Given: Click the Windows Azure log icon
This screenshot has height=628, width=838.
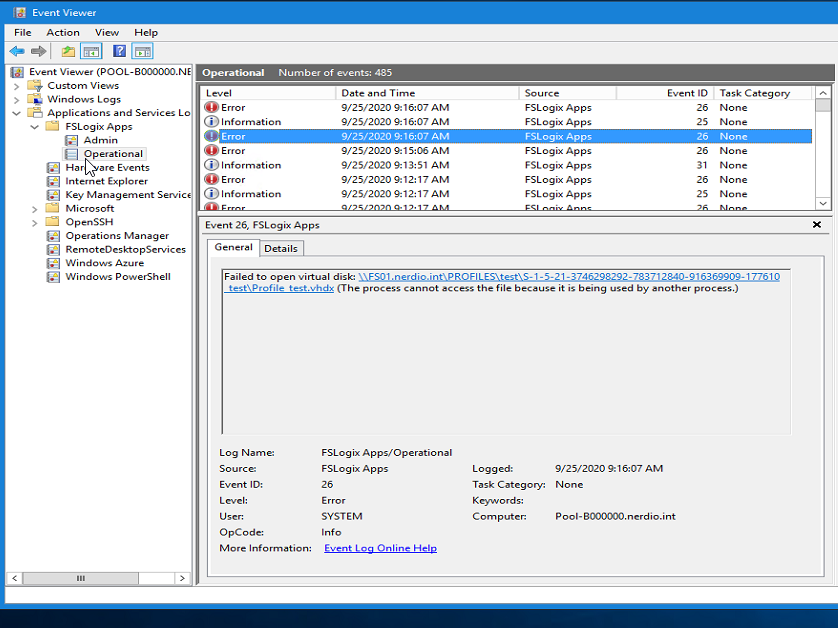Looking at the screenshot, I should [x=53, y=263].
